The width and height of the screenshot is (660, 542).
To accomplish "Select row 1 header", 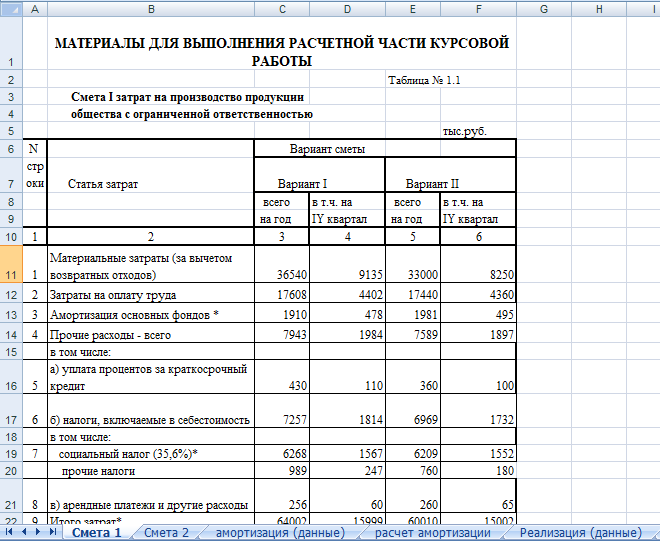I will 11,43.
